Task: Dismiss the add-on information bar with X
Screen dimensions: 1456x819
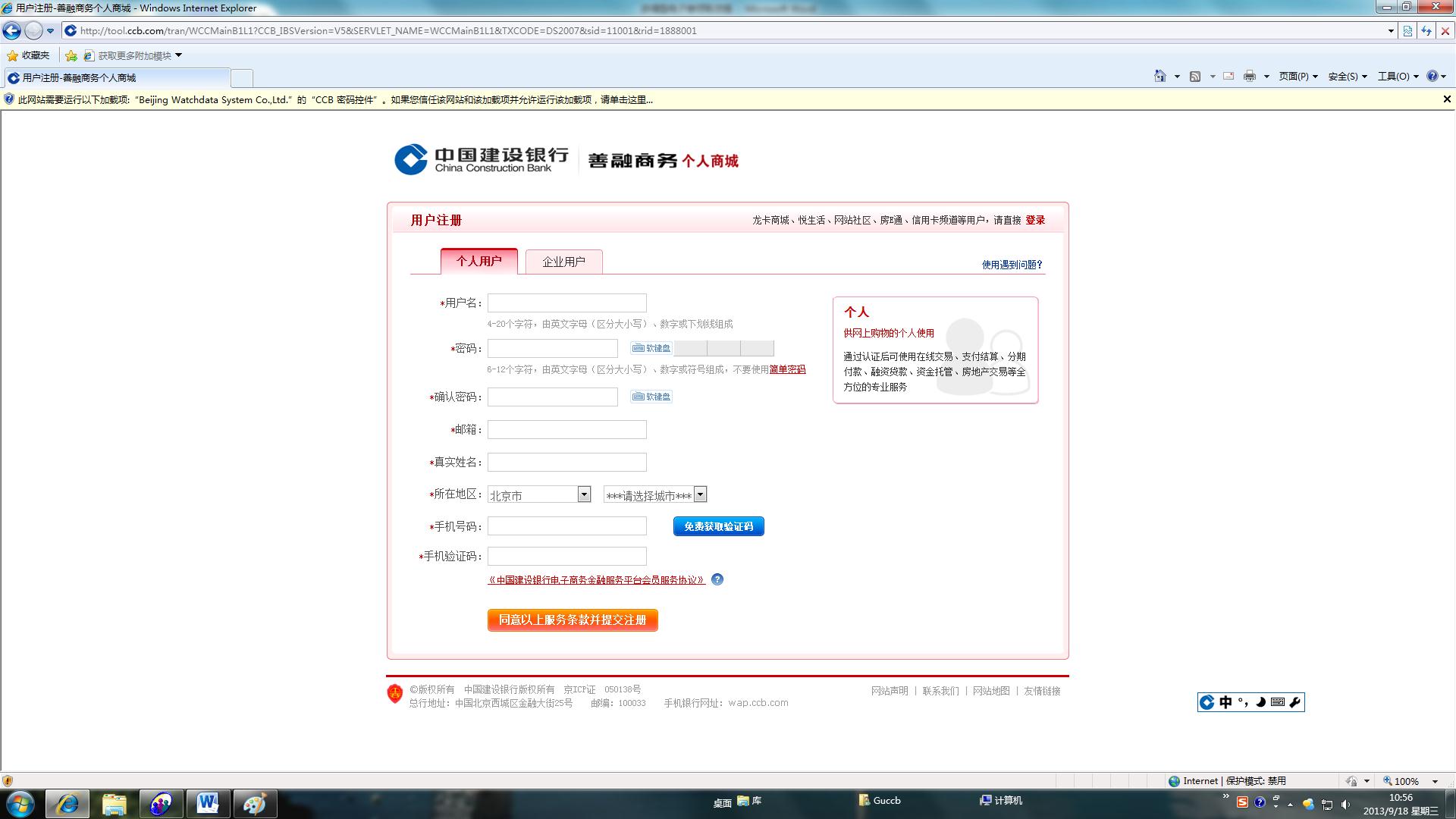Action: 1446,99
